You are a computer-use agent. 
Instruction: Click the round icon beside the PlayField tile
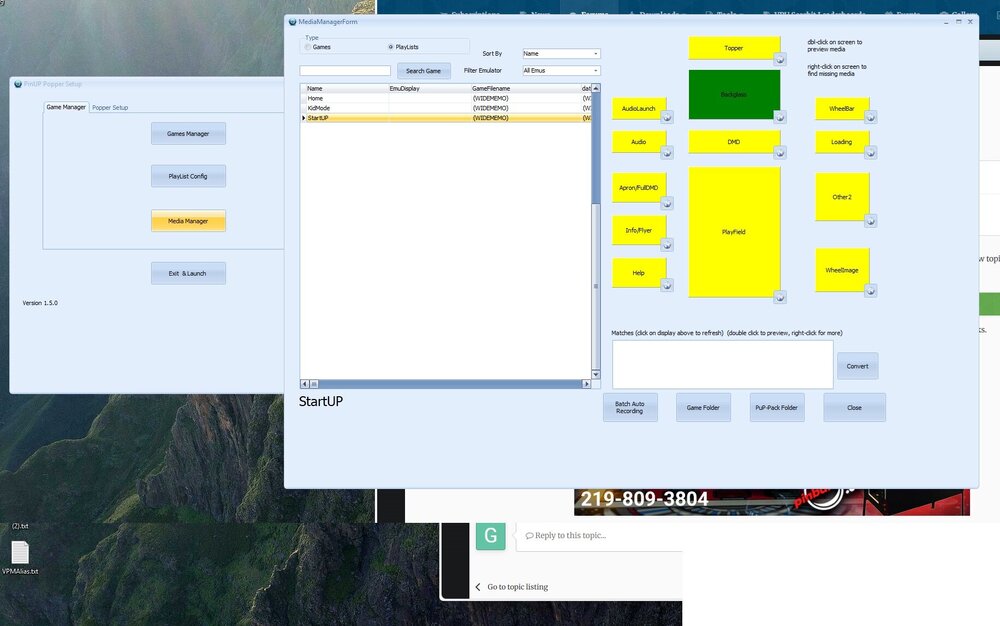(x=779, y=297)
